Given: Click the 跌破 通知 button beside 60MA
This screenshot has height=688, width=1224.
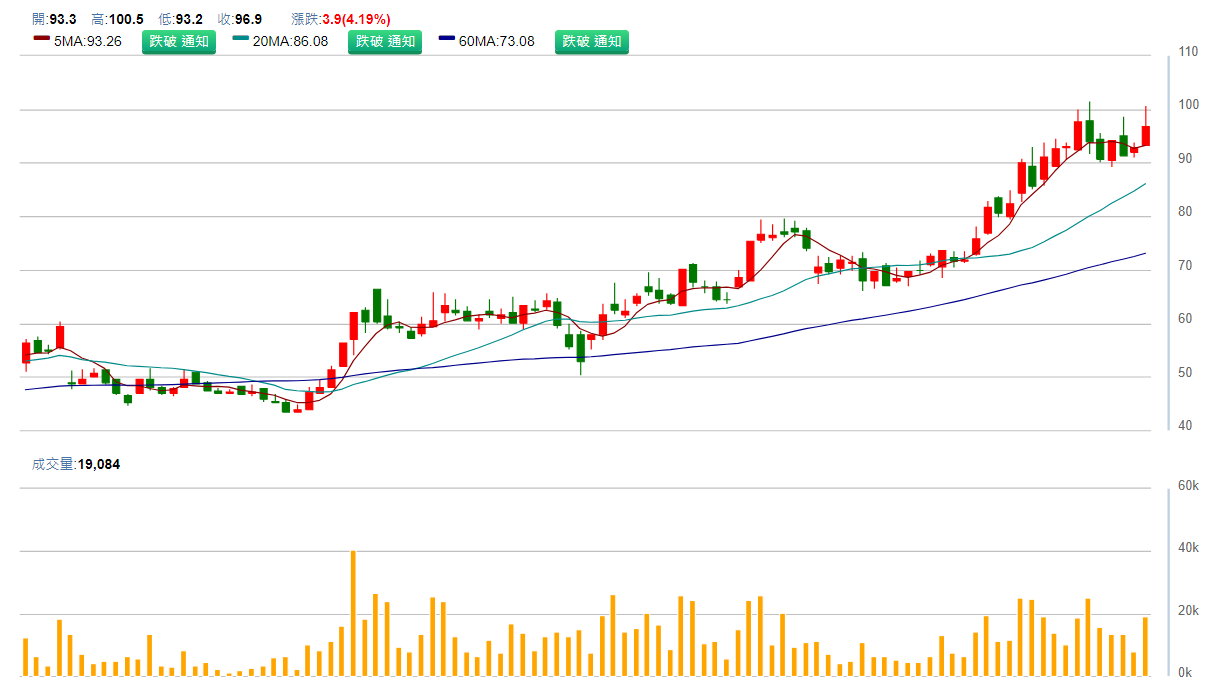Looking at the screenshot, I should click(591, 41).
